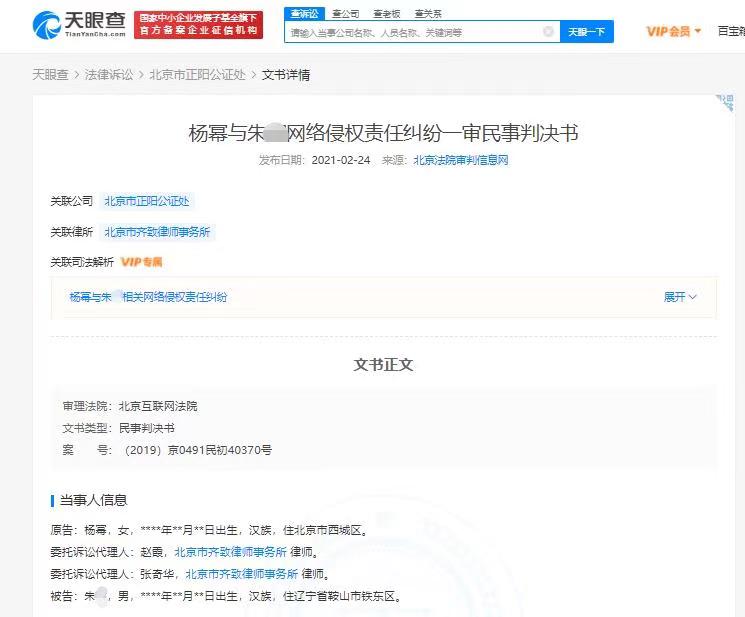
Task: Click the 关联公司 label
Action: [x=71, y=201]
